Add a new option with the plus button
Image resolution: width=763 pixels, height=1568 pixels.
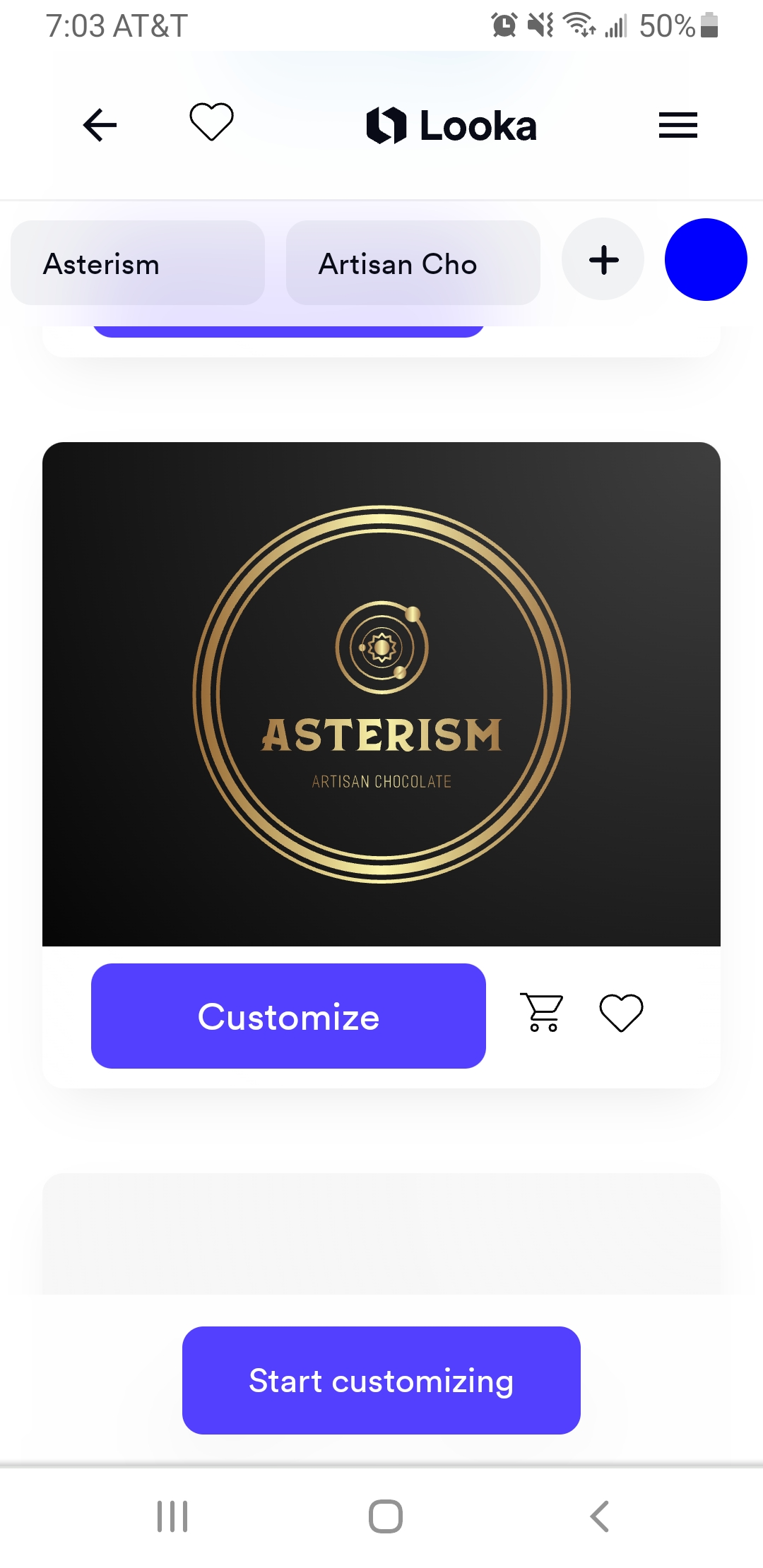(x=603, y=259)
